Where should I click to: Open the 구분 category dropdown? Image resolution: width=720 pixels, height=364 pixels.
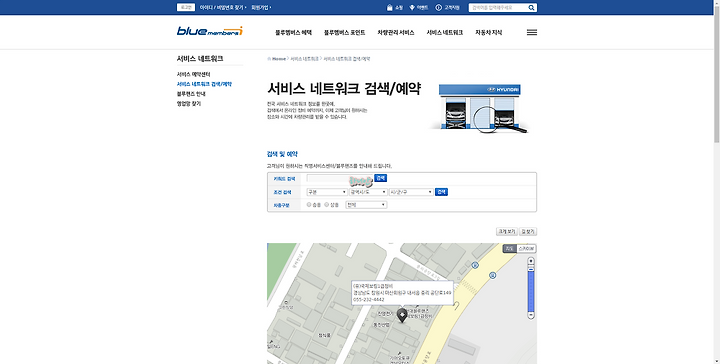pos(327,192)
